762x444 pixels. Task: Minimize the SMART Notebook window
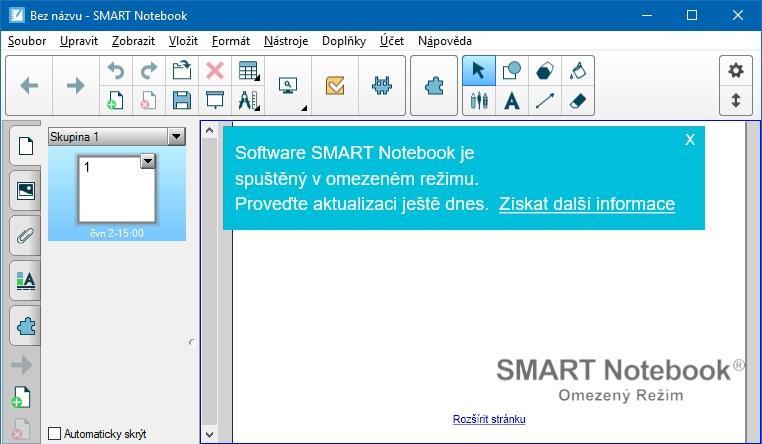[x=647, y=15]
